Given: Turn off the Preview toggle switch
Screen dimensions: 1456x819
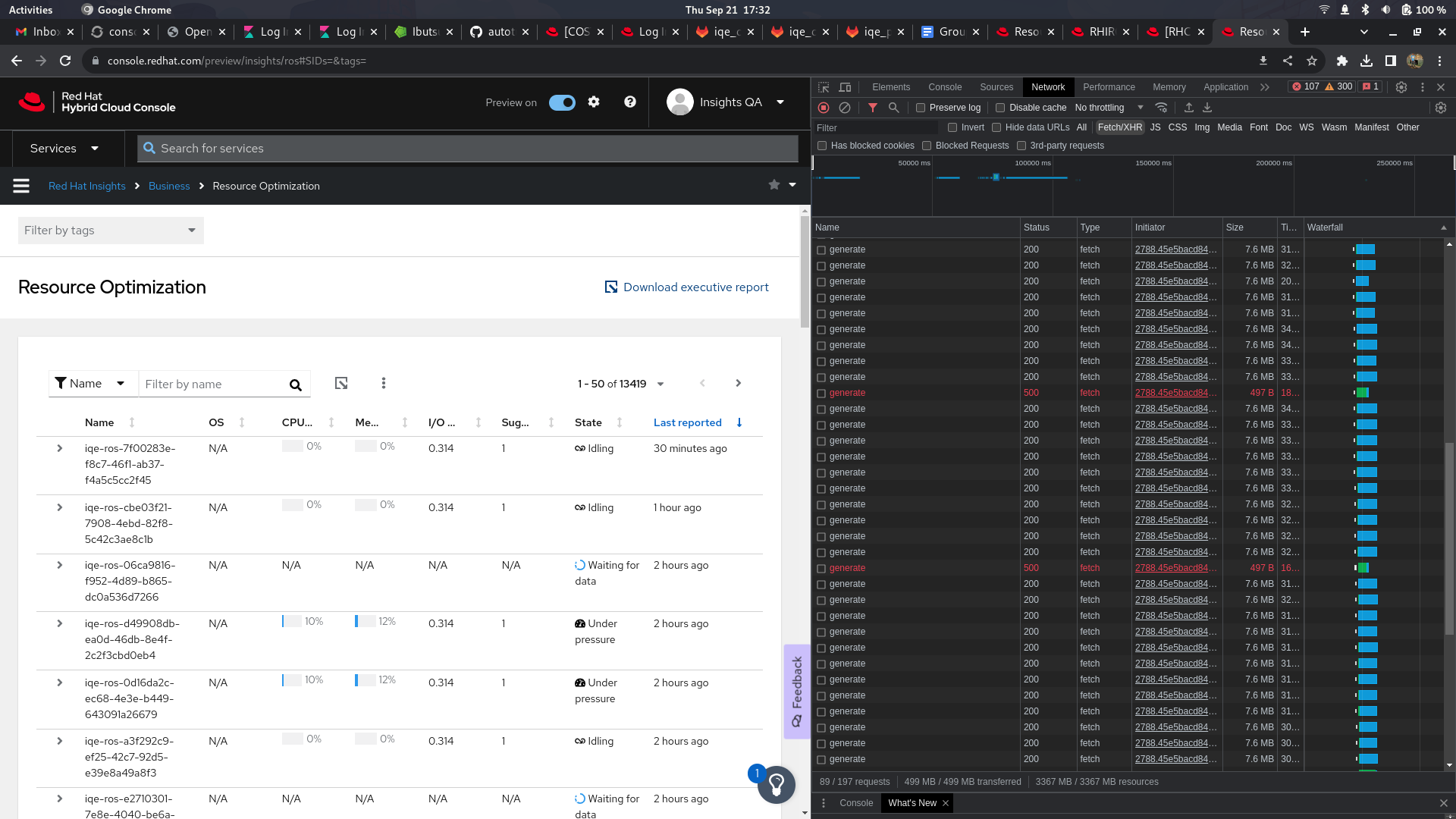Looking at the screenshot, I should [562, 102].
